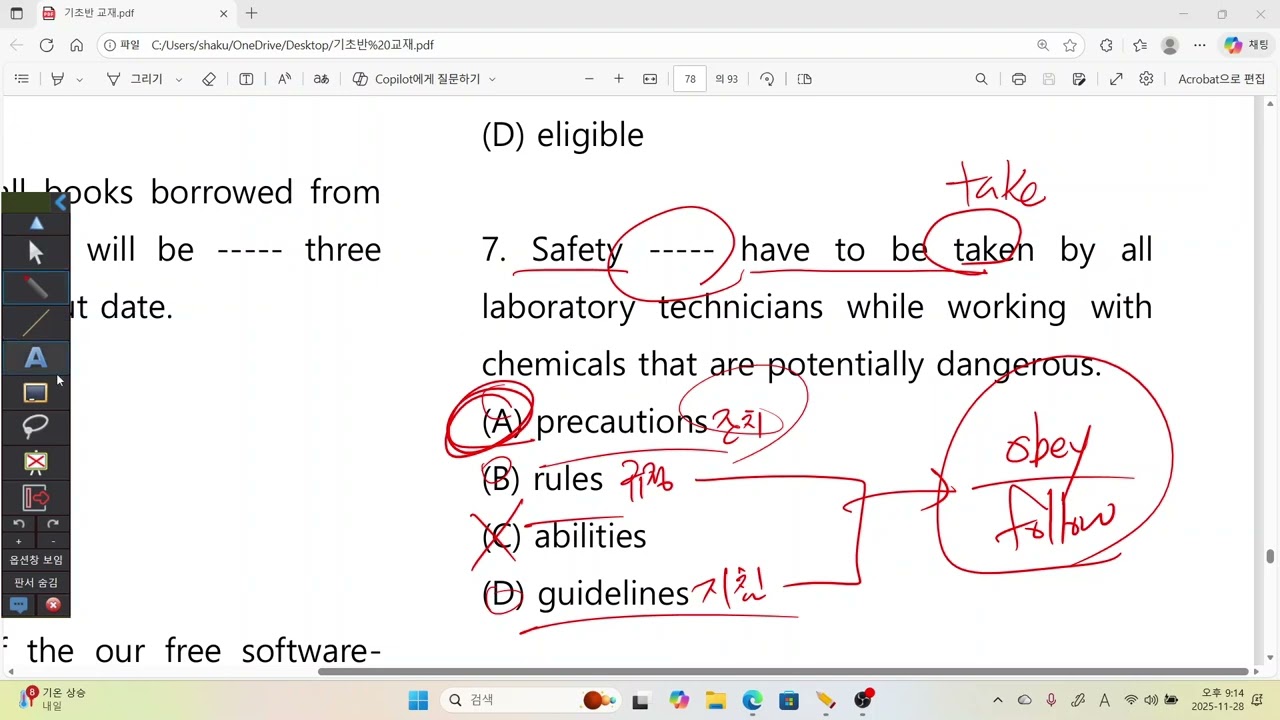Add this page to favorites star
Image resolution: width=1280 pixels, height=720 pixels.
(x=1070, y=45)
